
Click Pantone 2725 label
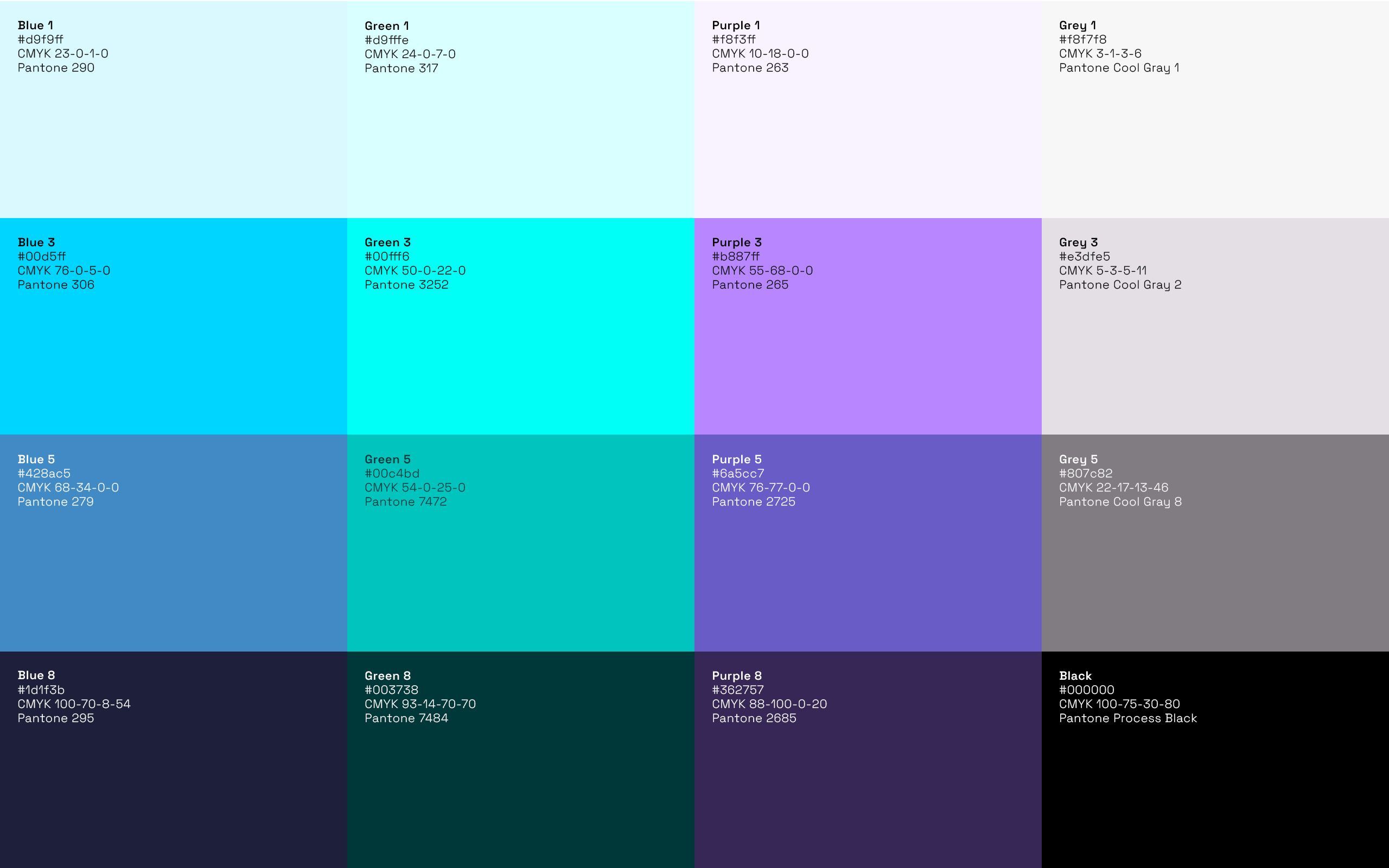click(x=753, y=502)
